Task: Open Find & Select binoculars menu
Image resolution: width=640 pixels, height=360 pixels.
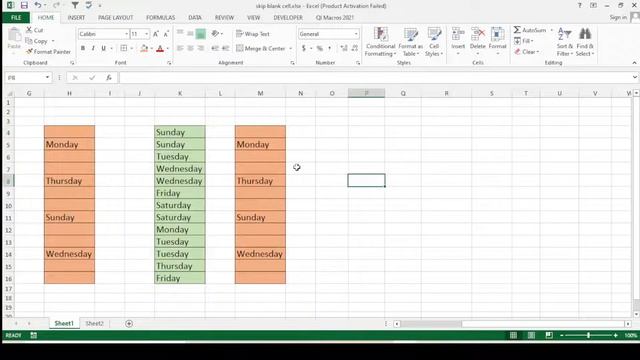Action: (585, 42)
